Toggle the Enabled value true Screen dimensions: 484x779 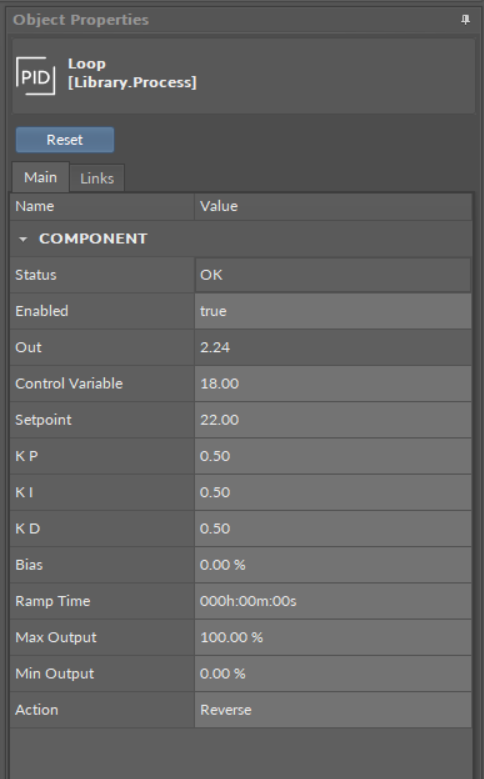coord(333,311)
